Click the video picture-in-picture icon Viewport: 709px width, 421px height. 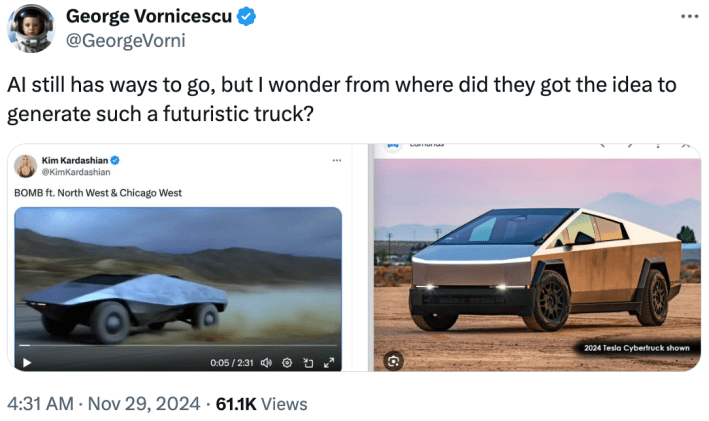[308, 362]
